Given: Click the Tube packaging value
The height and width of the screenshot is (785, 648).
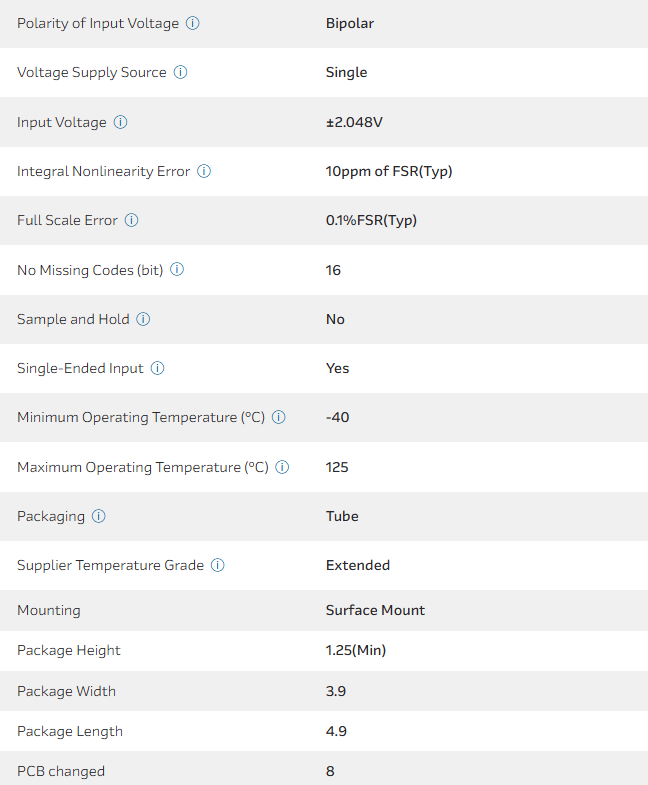Looking at the screenshot, I should tap(342, 516).
